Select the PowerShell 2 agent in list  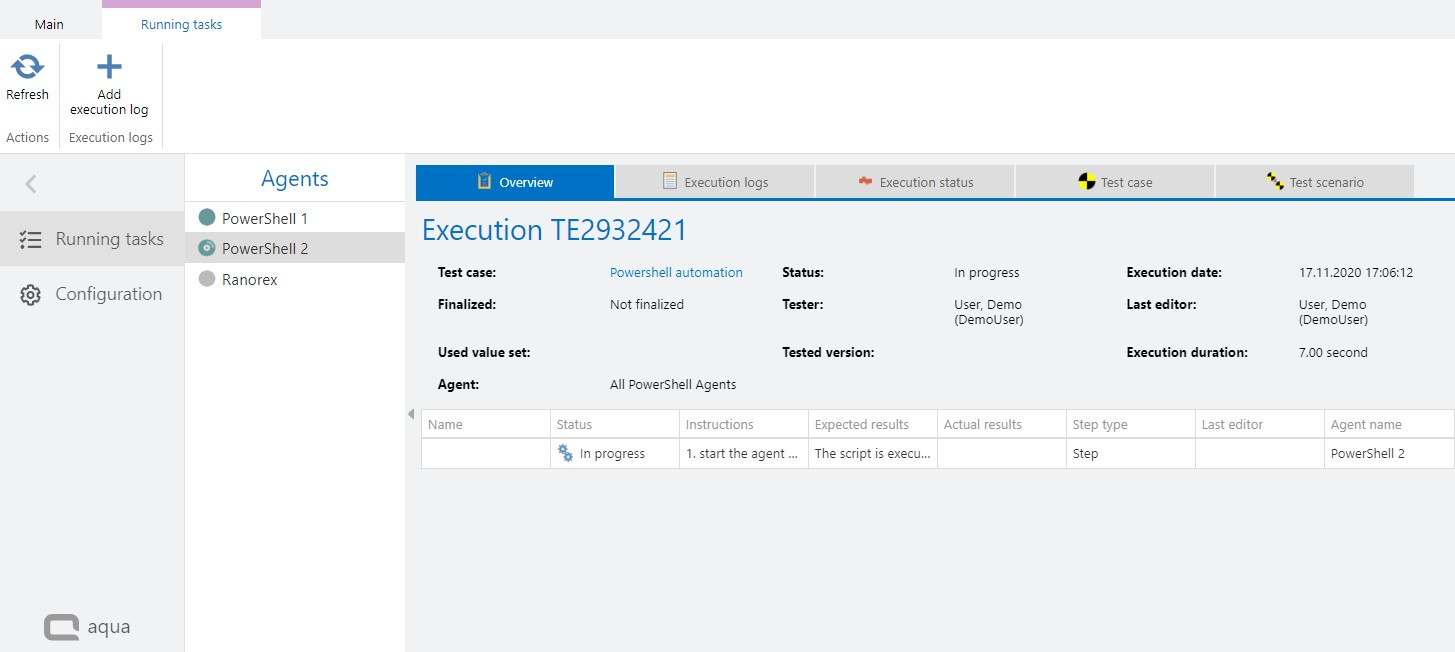tap(265, 248)
